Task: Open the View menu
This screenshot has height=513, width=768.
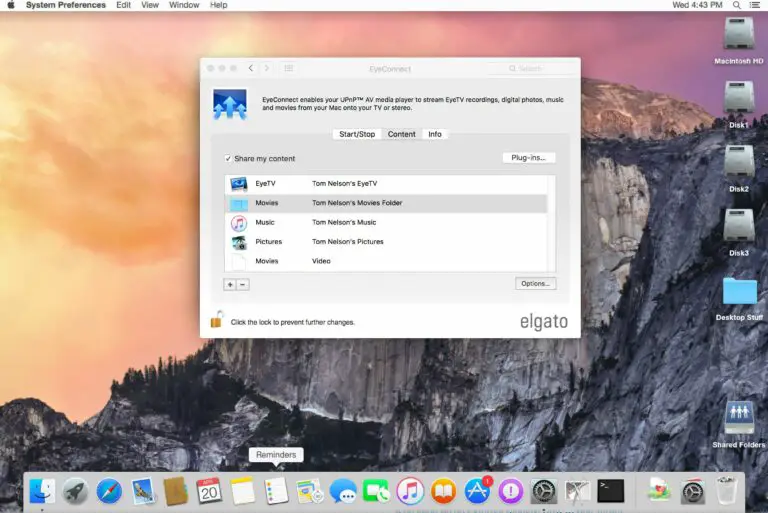Action: coord(150,5)
